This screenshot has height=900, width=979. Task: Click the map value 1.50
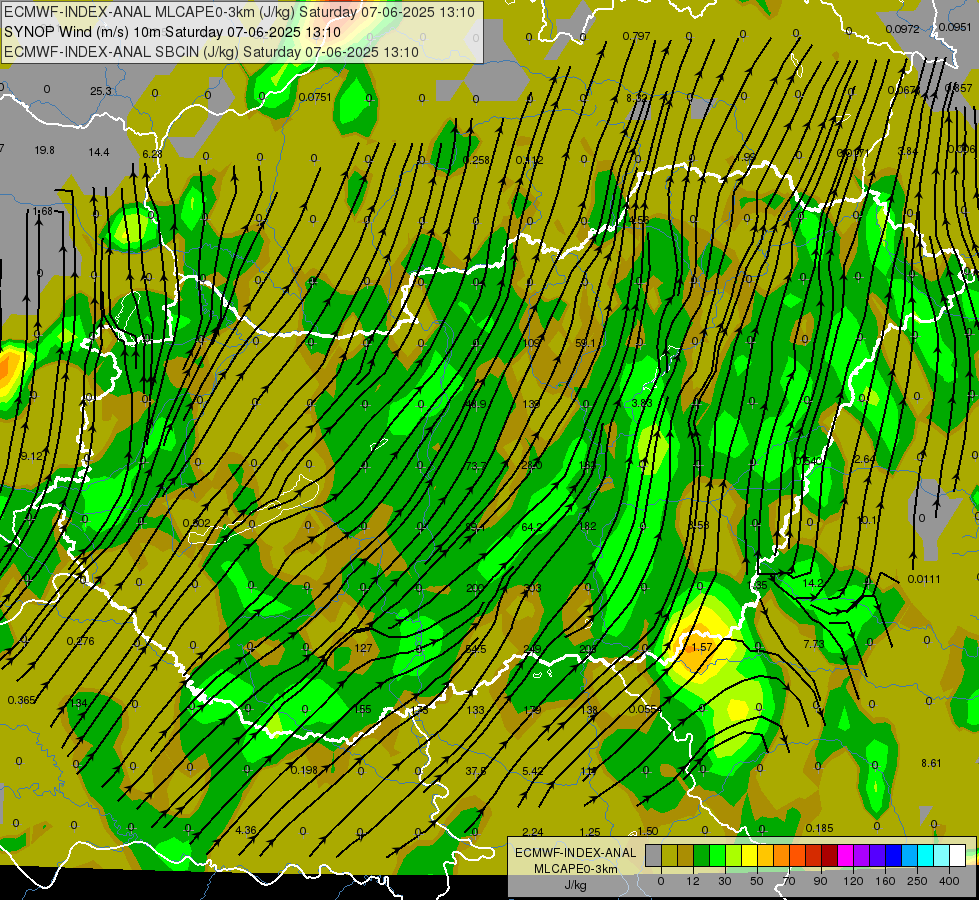[648, 831]
